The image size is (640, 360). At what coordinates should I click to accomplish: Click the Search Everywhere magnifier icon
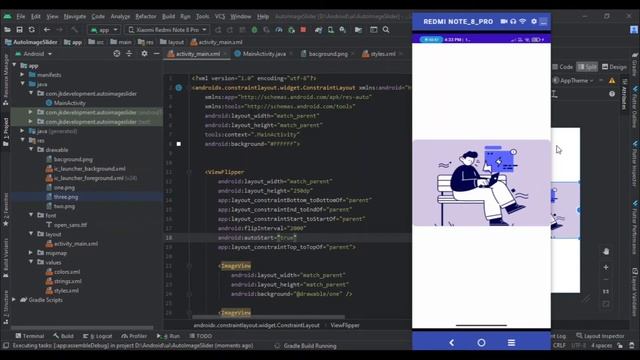coord(386,30)
